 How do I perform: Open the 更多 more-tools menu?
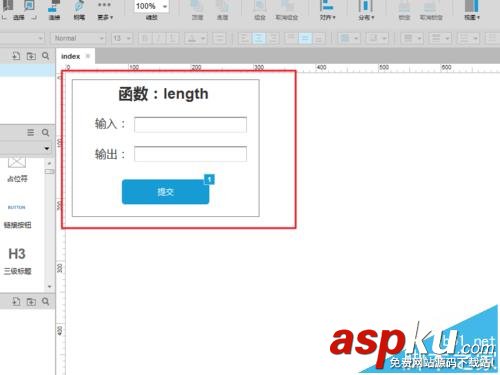click(105, 10)
